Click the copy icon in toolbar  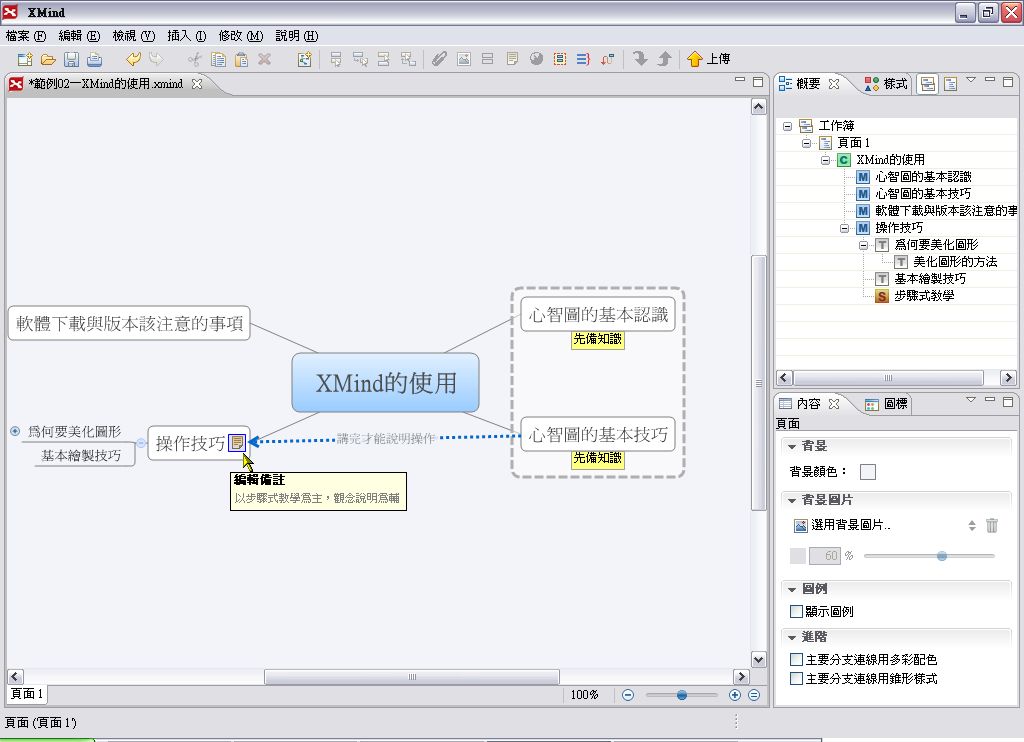tap(218, 59)
